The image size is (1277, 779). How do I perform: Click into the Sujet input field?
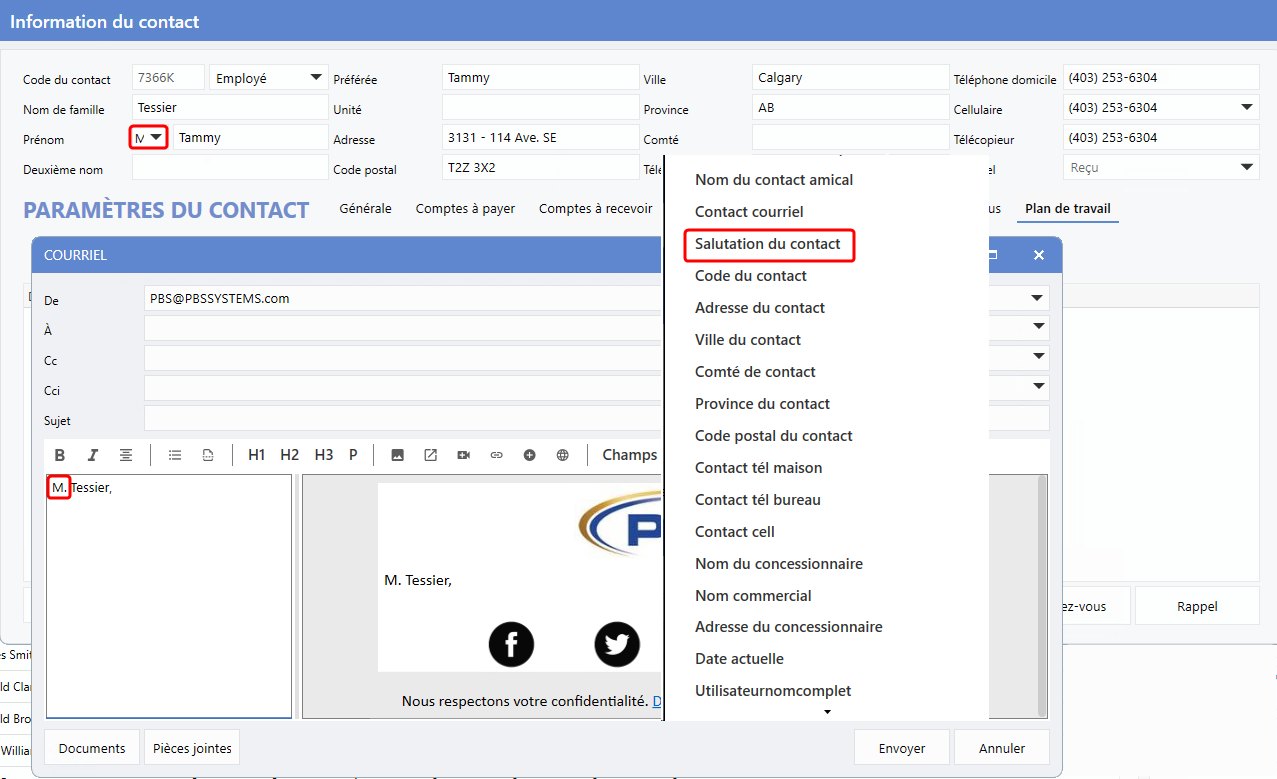pos(400,419)
